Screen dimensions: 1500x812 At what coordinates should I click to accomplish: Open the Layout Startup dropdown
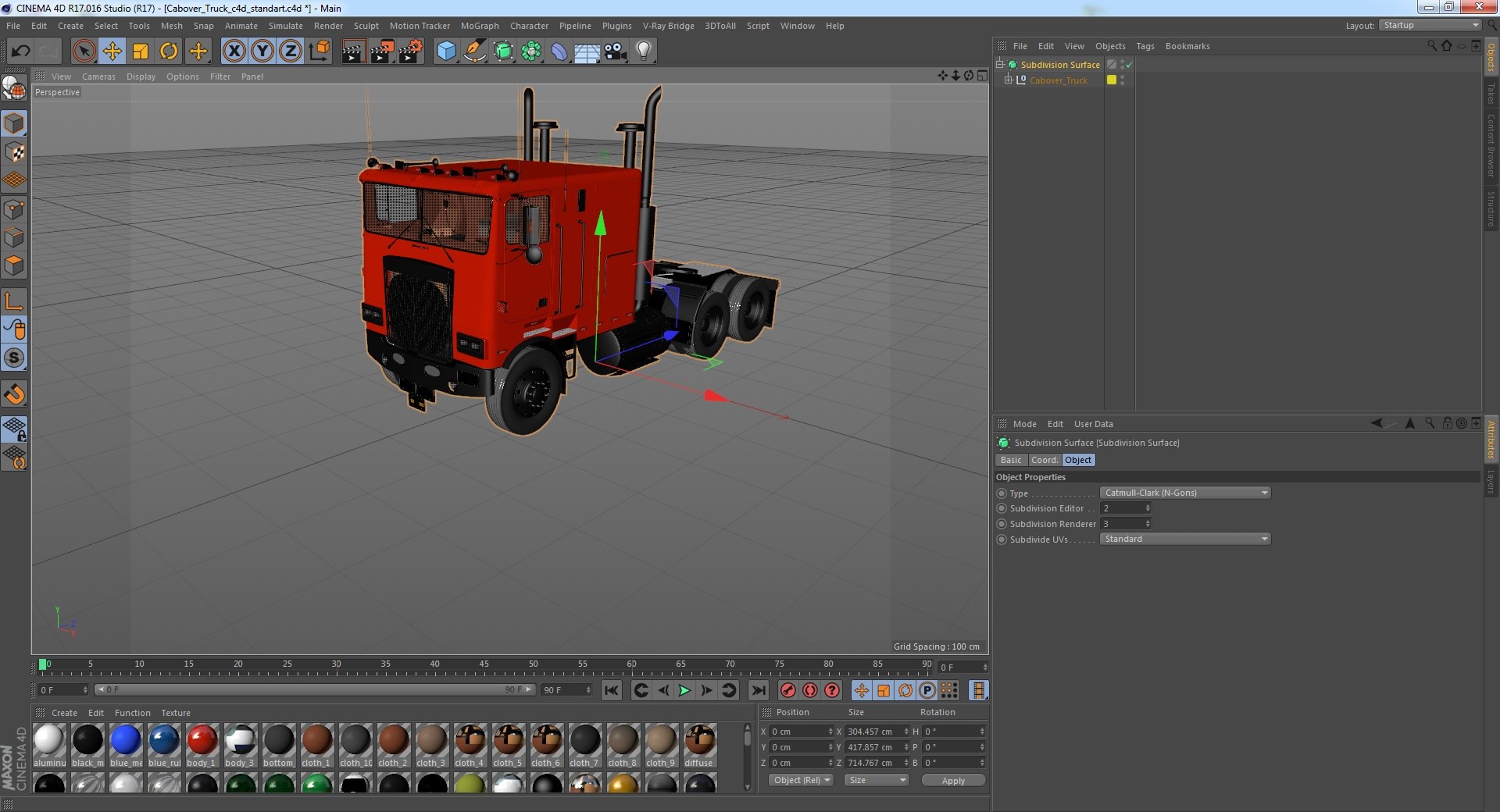click(1430, 26)
